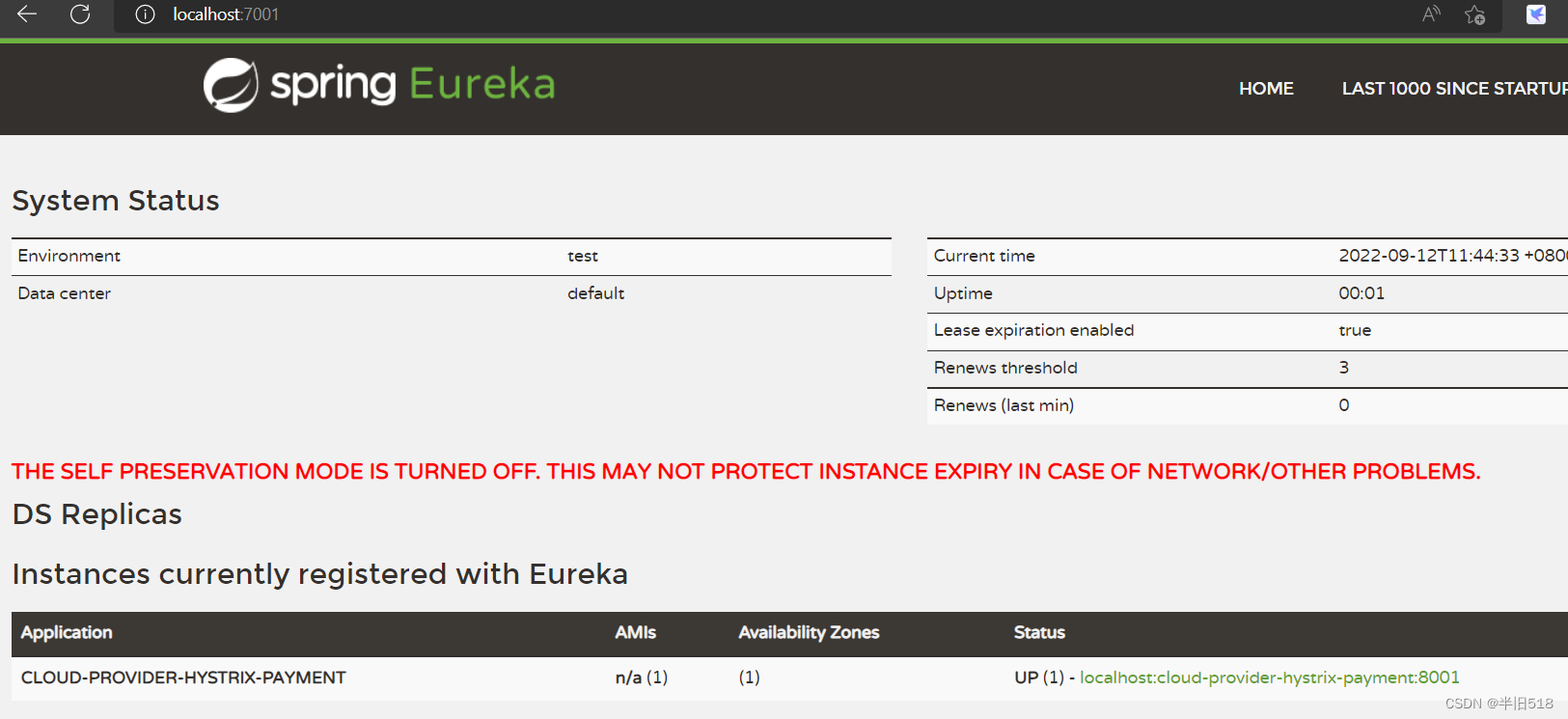Screen dimensions: 1568x719
Task: Click the Environment label
Action: (69, 256)
